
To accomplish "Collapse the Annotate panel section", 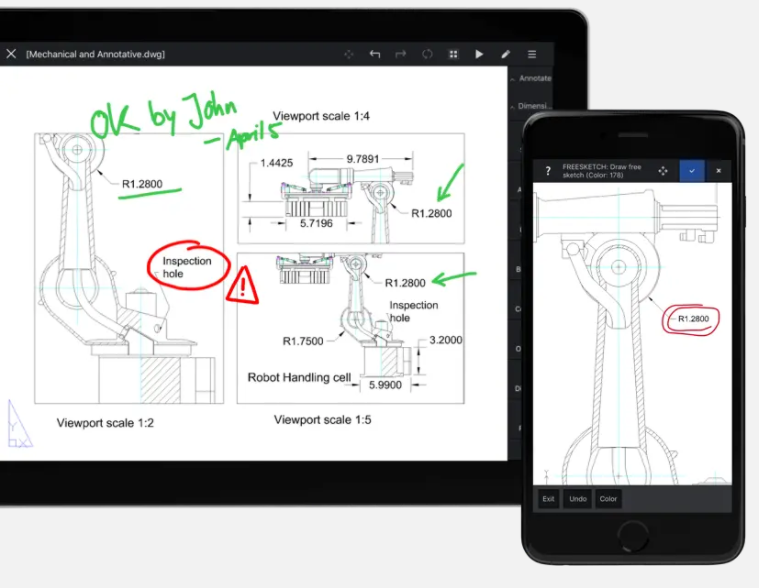I will pos(531,78).
